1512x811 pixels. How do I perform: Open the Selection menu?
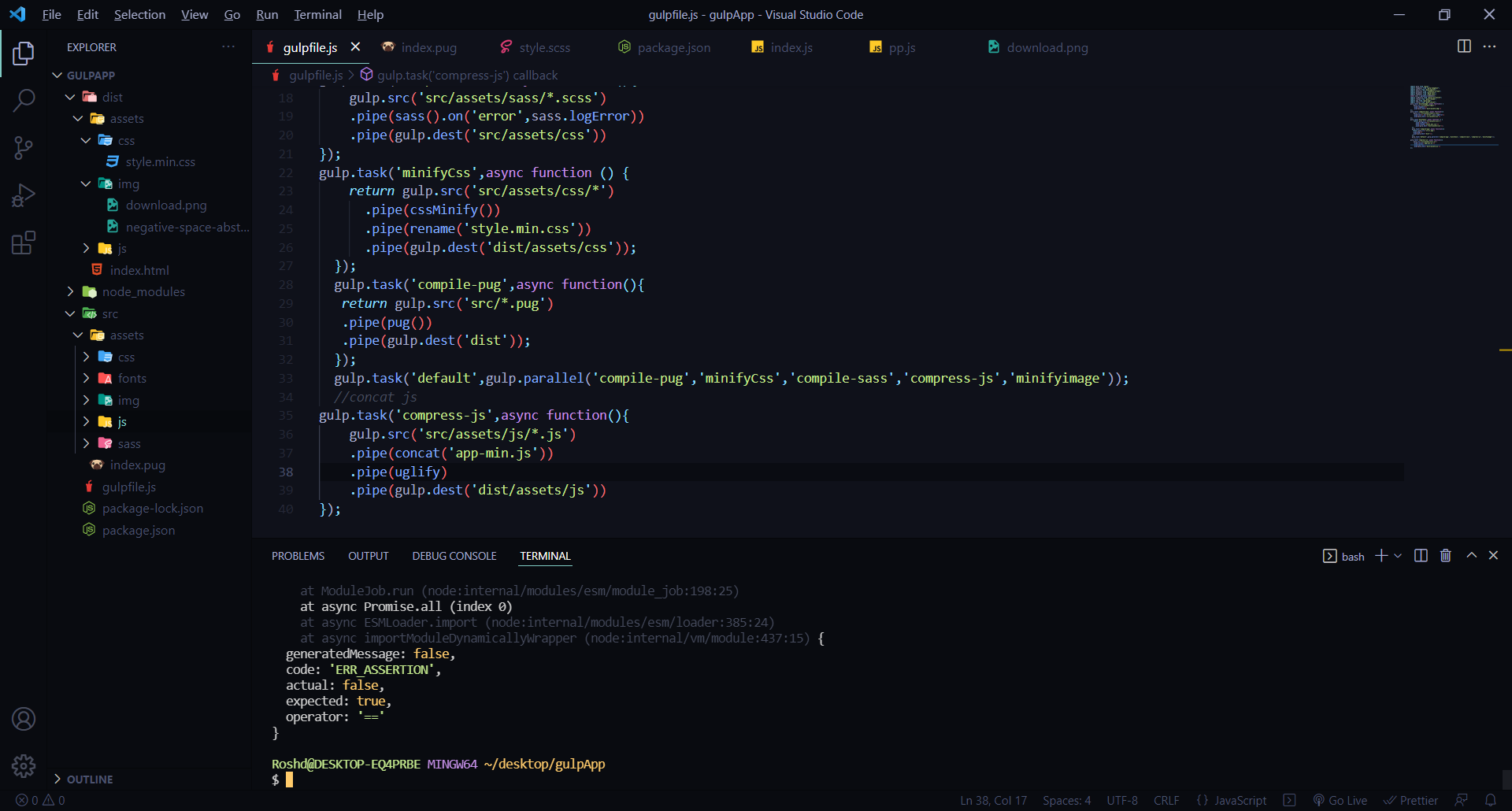(139, 14)
